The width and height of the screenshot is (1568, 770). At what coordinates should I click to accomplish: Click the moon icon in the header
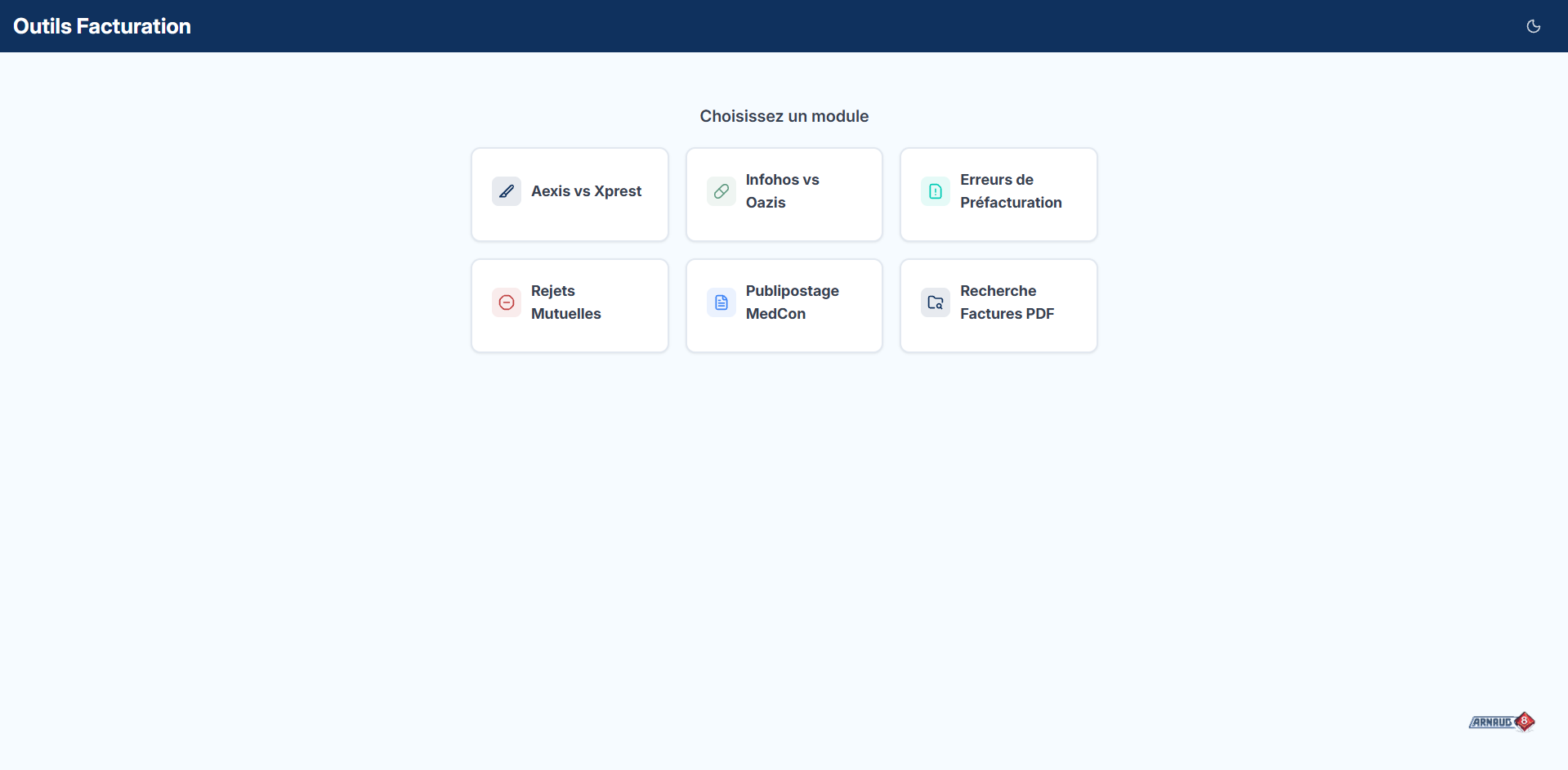1533,25
